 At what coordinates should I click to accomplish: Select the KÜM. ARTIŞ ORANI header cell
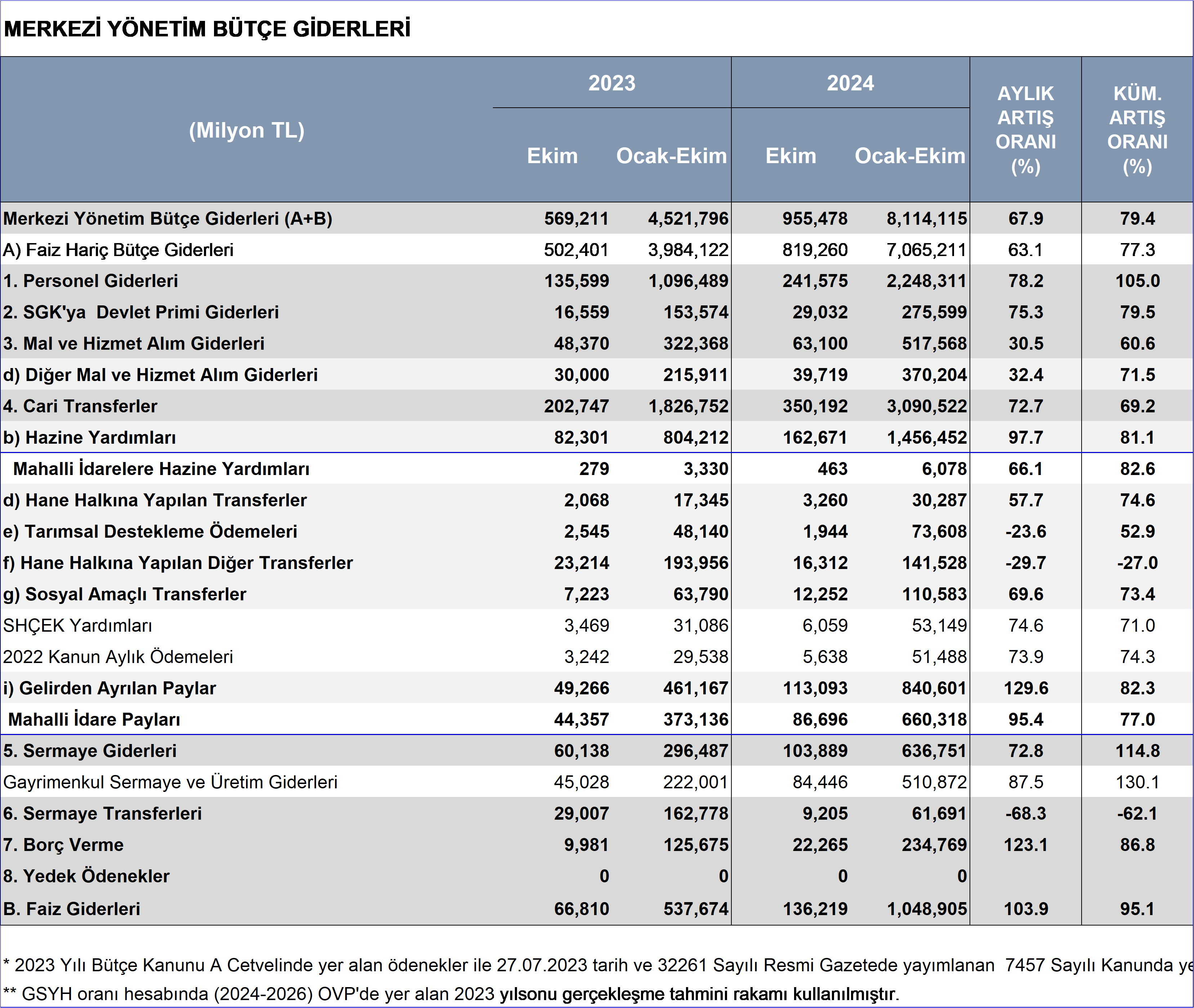(1137, 130)
